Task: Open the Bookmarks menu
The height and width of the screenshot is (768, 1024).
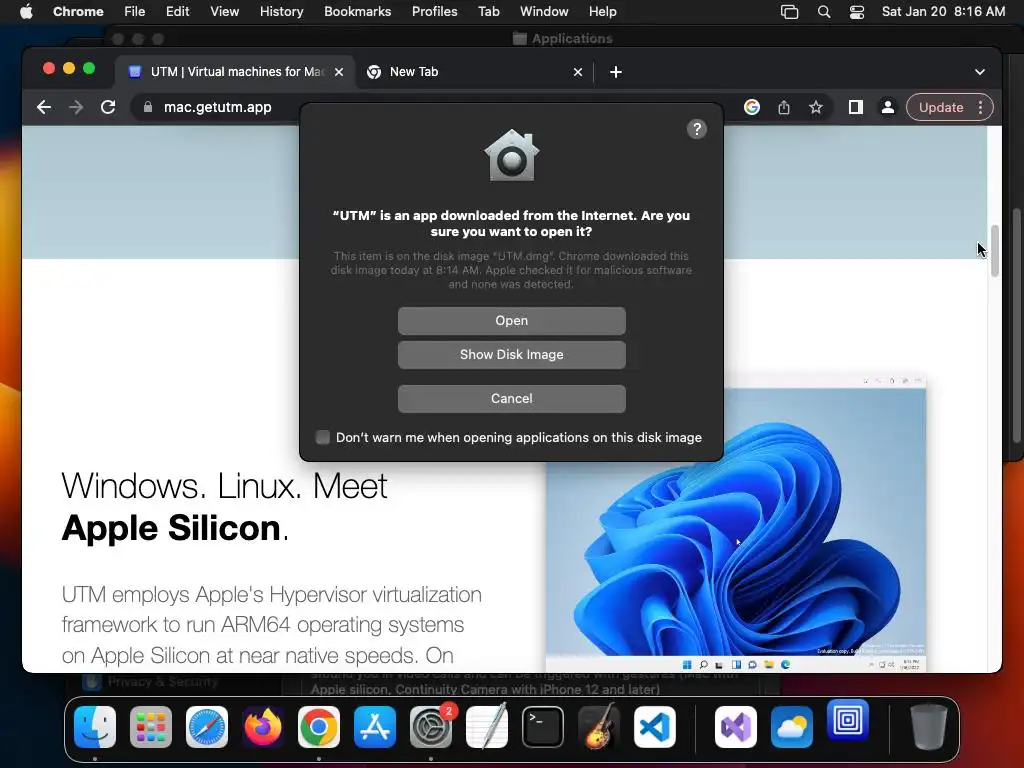Action: coord(357,11)
